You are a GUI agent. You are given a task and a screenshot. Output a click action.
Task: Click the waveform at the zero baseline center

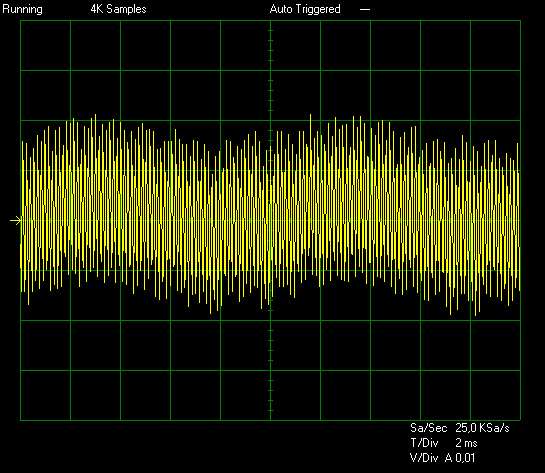click(x=270, y=220)
